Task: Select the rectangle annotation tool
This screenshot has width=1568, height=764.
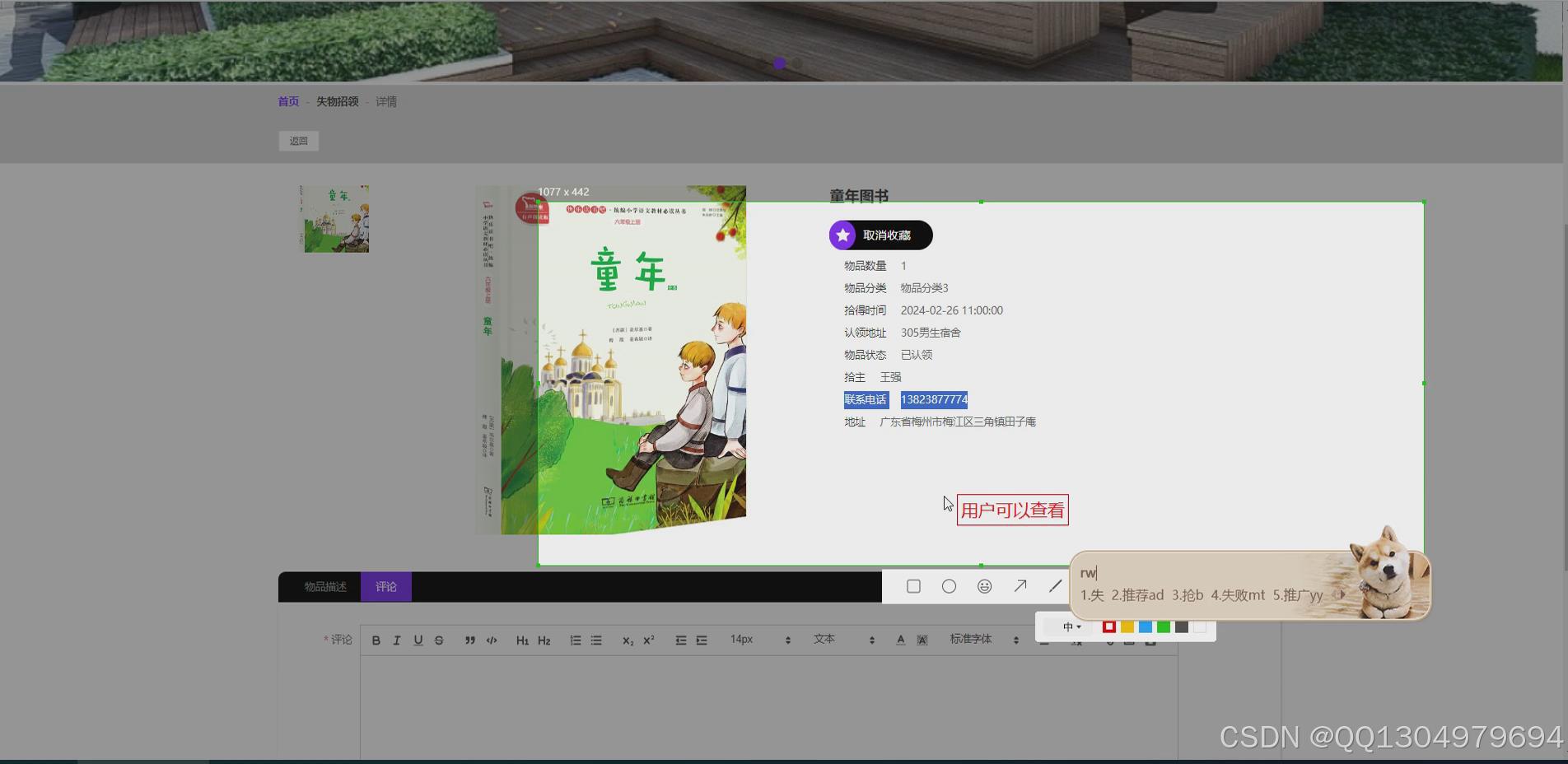Action: (x=913, y=586)
